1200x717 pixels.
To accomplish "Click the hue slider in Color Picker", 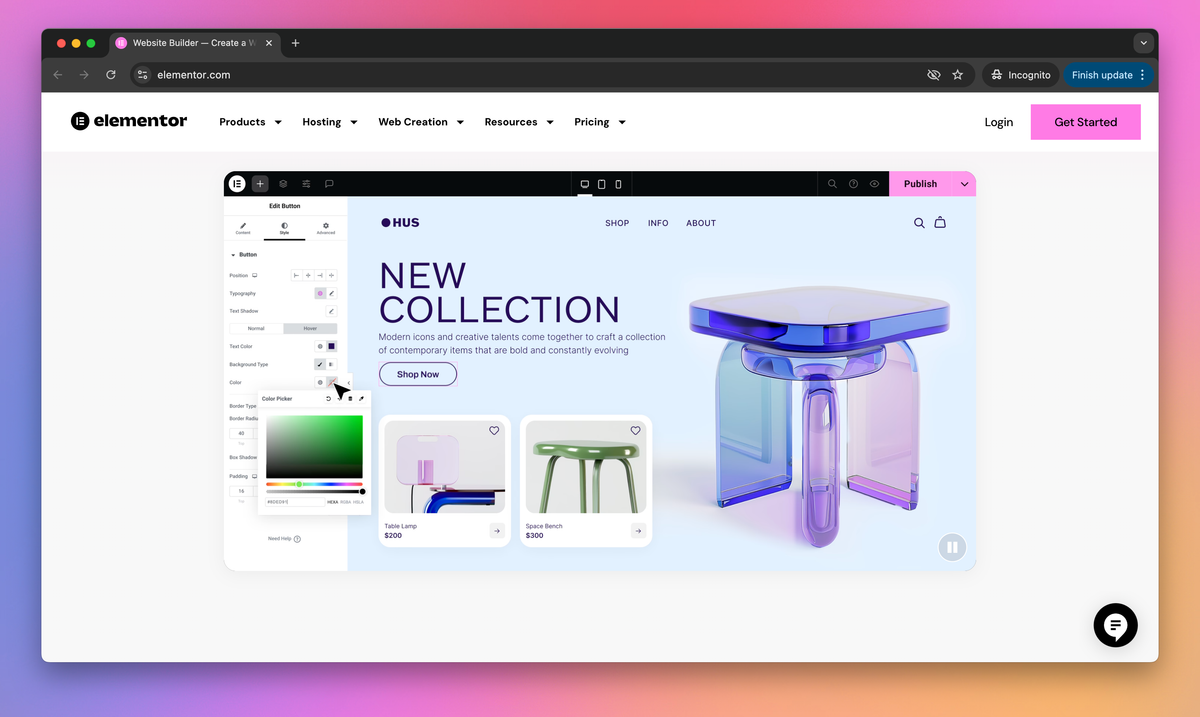I will click(x=314, y=484).
